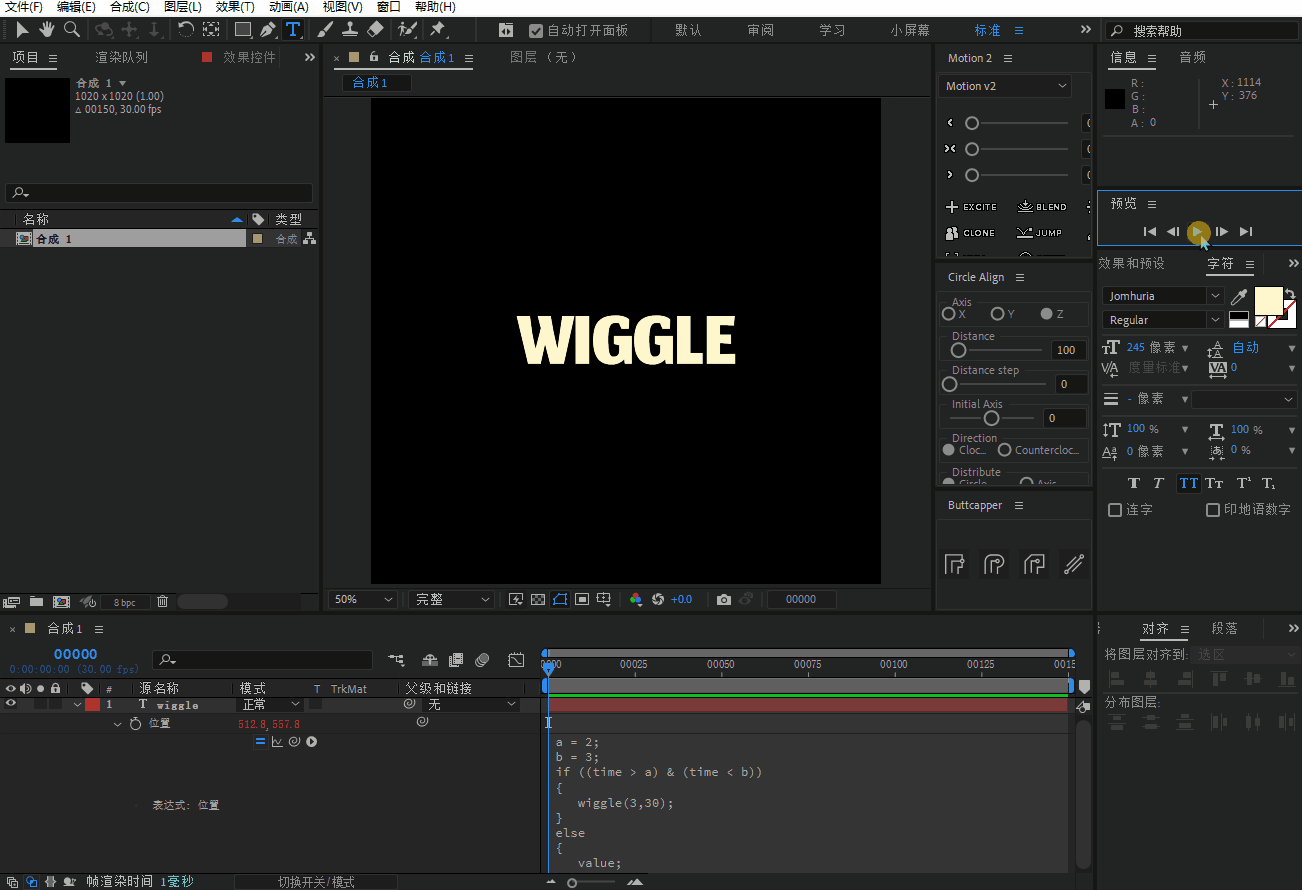This screenshot has height=890, width=1302.
Task: Click the new folder icon in Project panel
Action: pos(36,602)
